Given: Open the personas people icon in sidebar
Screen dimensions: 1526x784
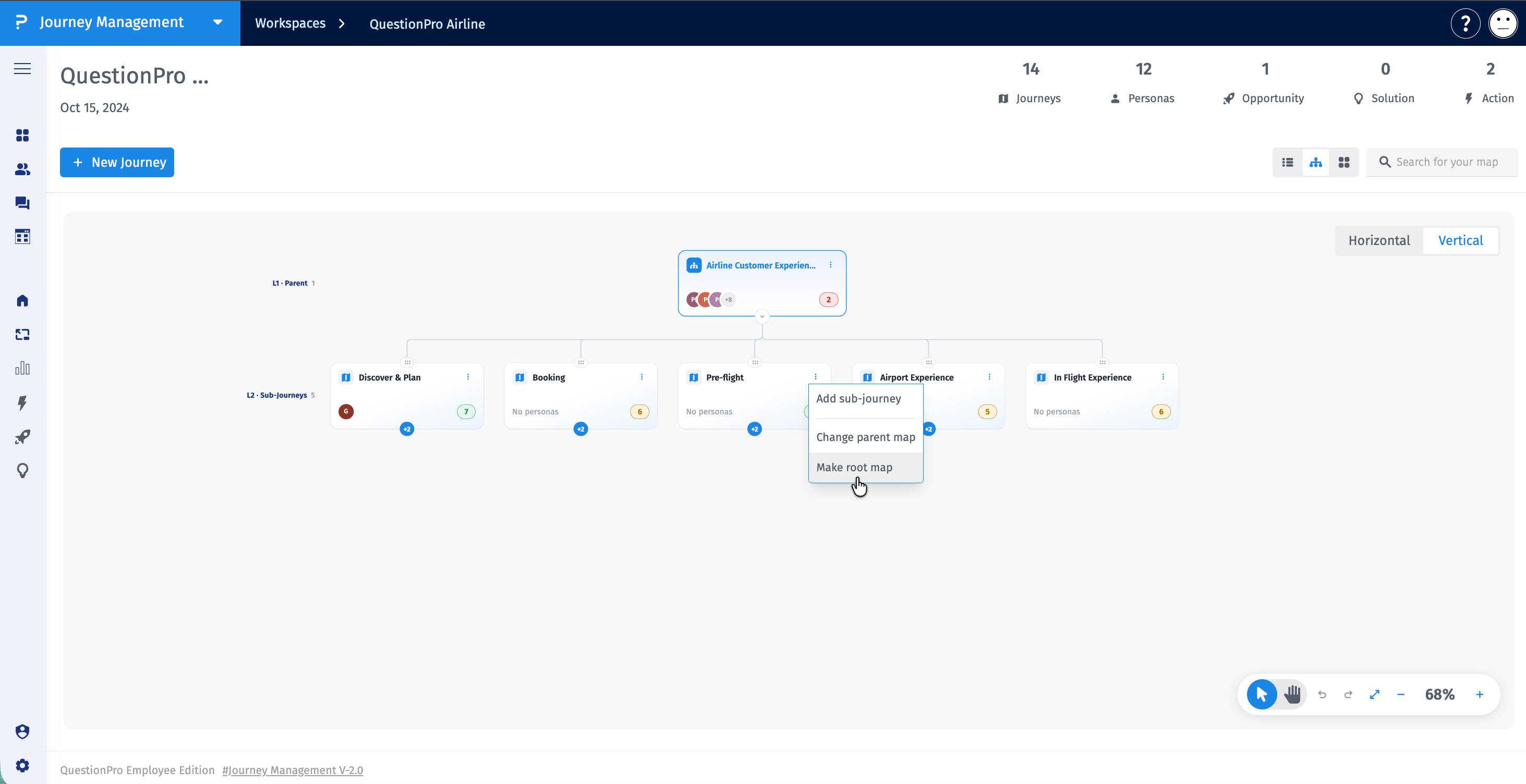Looking at the screenshot, I should point(22,169).
